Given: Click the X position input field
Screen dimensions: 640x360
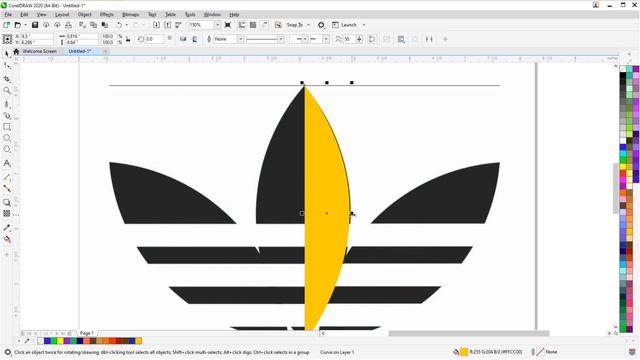Looking at the screenshot, I should 36,36.
